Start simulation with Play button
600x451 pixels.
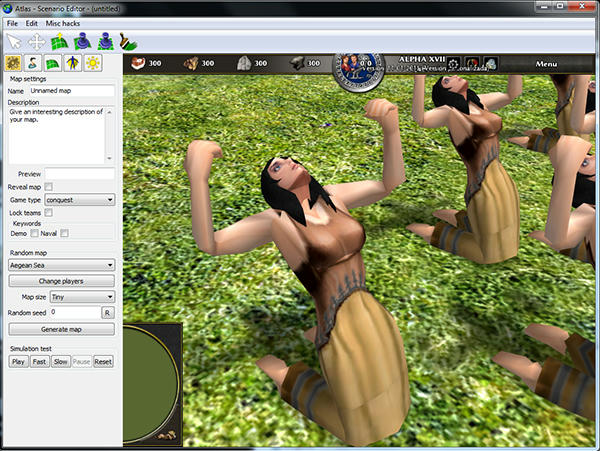click(18, 361)
